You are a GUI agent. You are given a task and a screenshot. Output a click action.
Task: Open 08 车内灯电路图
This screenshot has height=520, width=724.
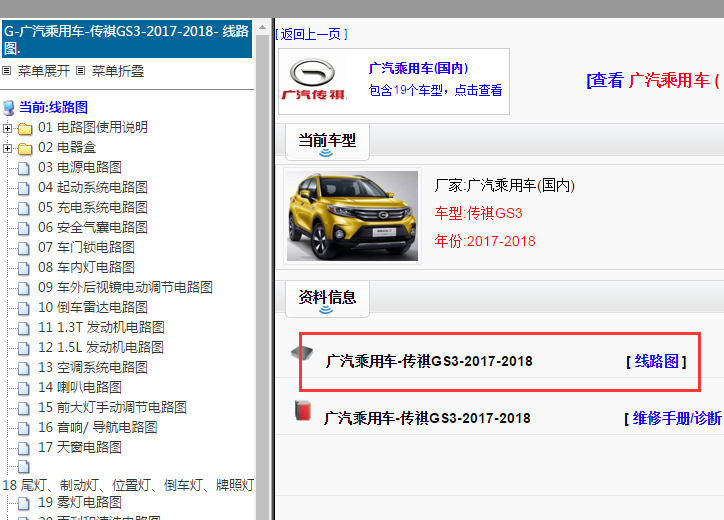(x=86, y=267)
